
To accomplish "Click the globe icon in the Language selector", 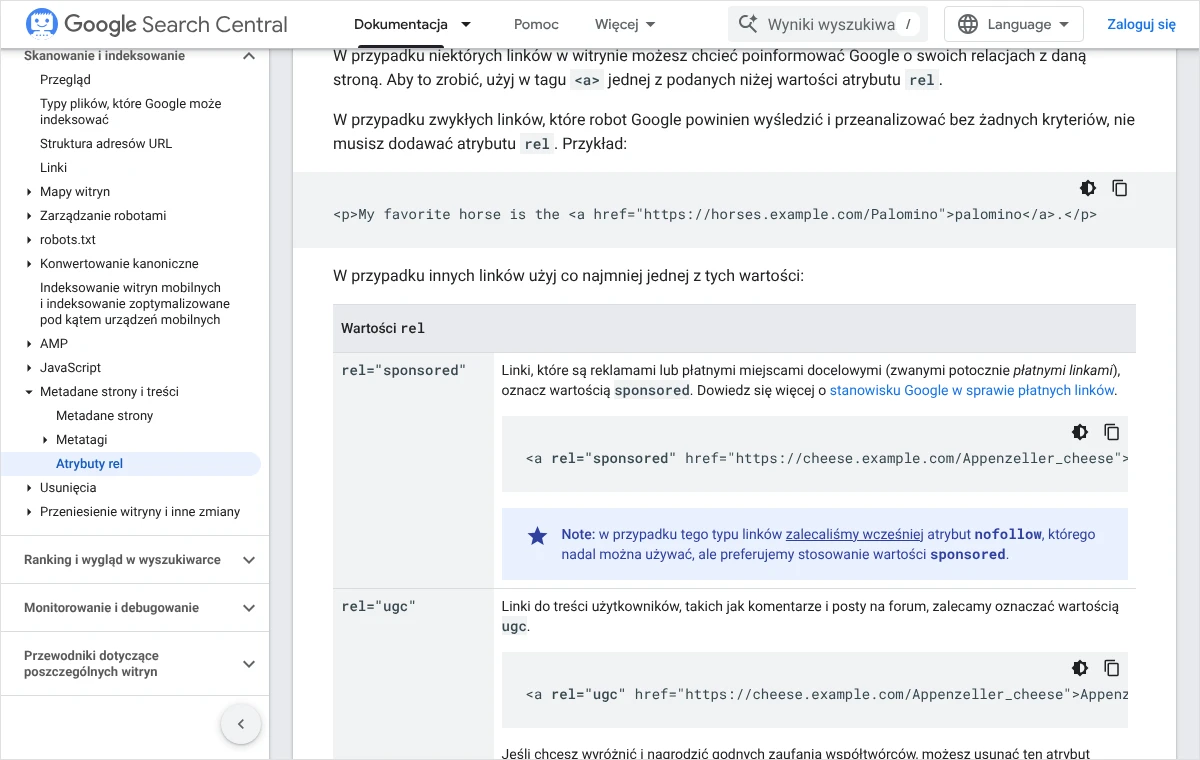I will pos(967,24).
